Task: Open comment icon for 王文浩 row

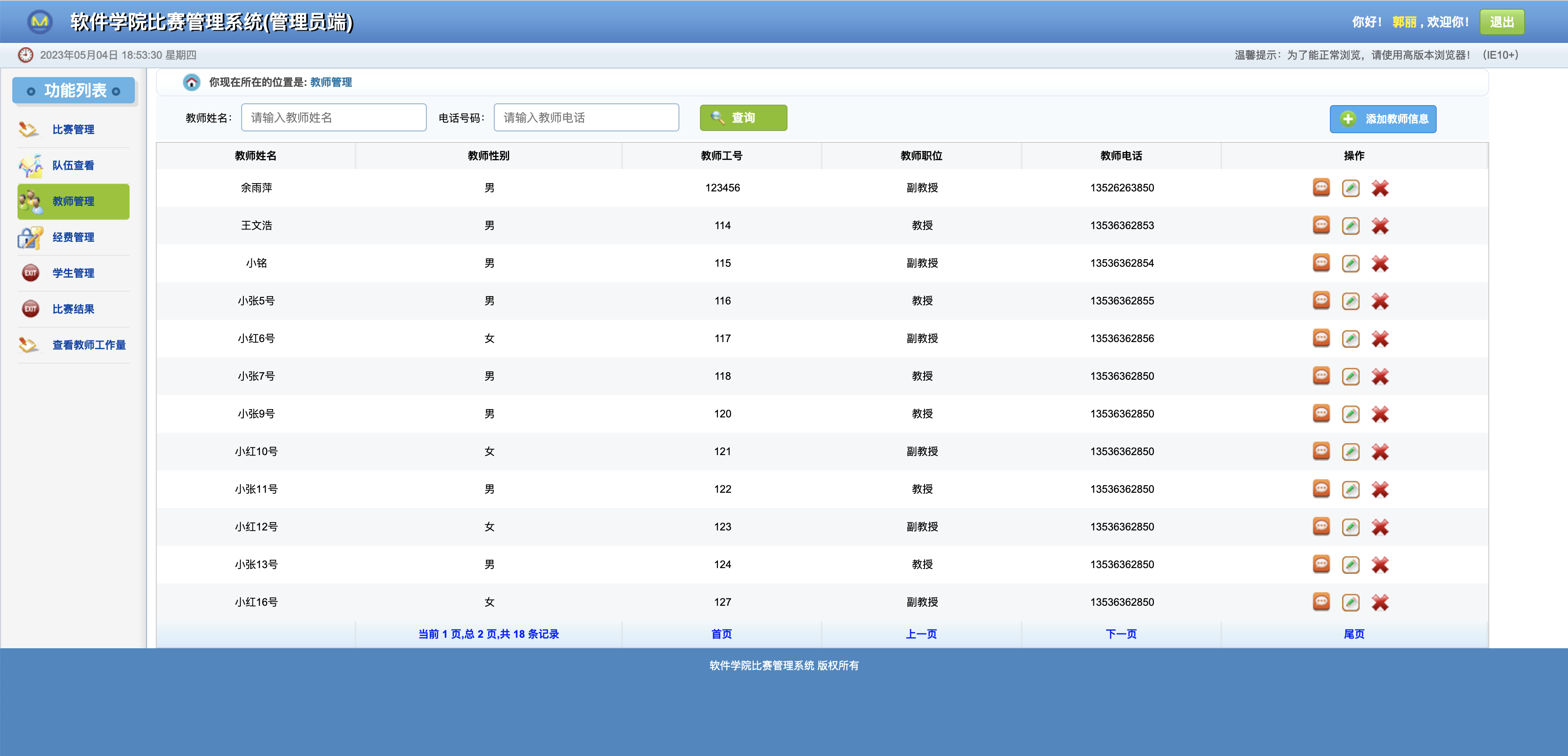Action: click(x=1321, y=226)
